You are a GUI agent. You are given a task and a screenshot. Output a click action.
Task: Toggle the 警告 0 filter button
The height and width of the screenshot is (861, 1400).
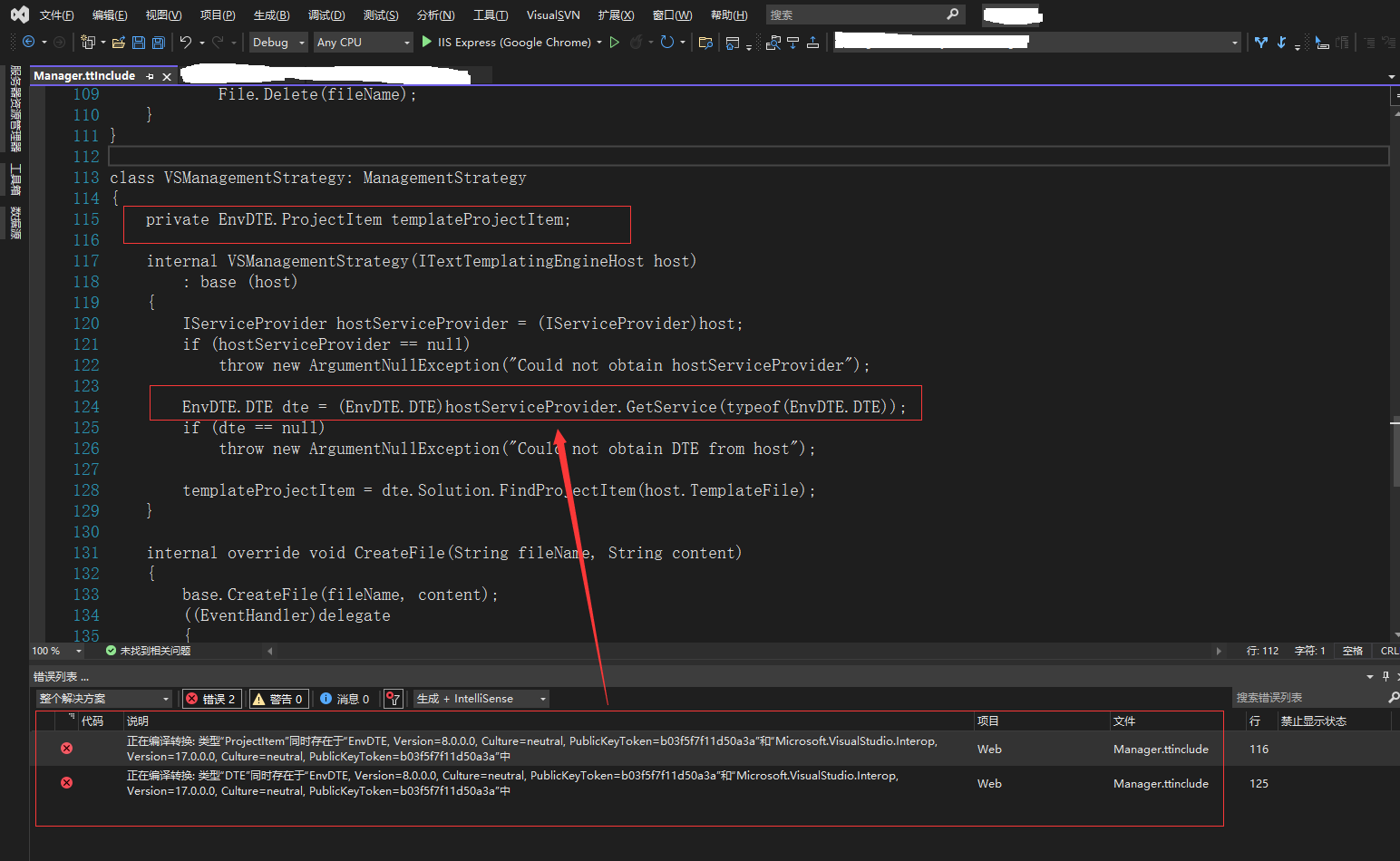[x=278, y=698]
